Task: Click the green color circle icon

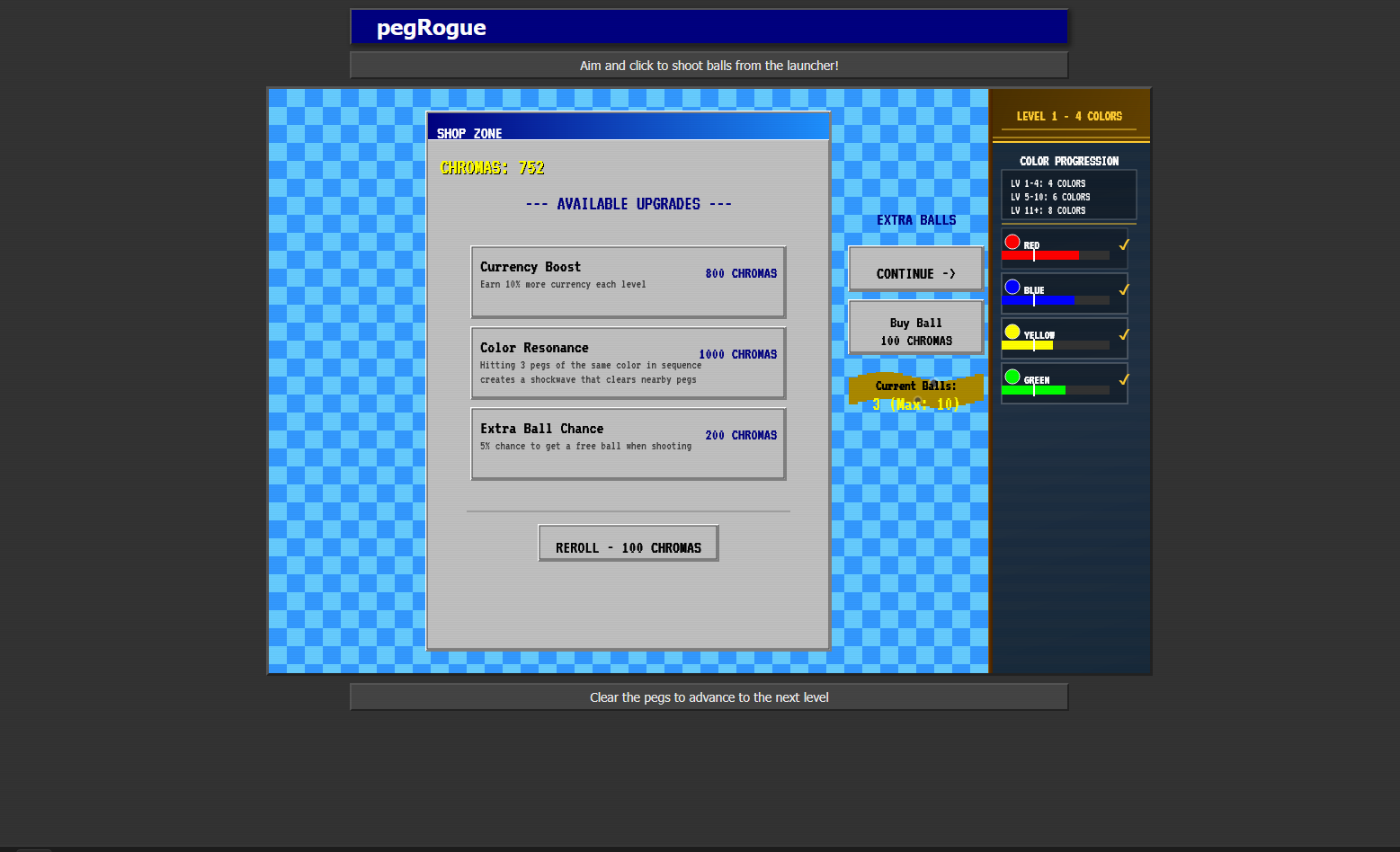Action: (x=1012, y=377)
